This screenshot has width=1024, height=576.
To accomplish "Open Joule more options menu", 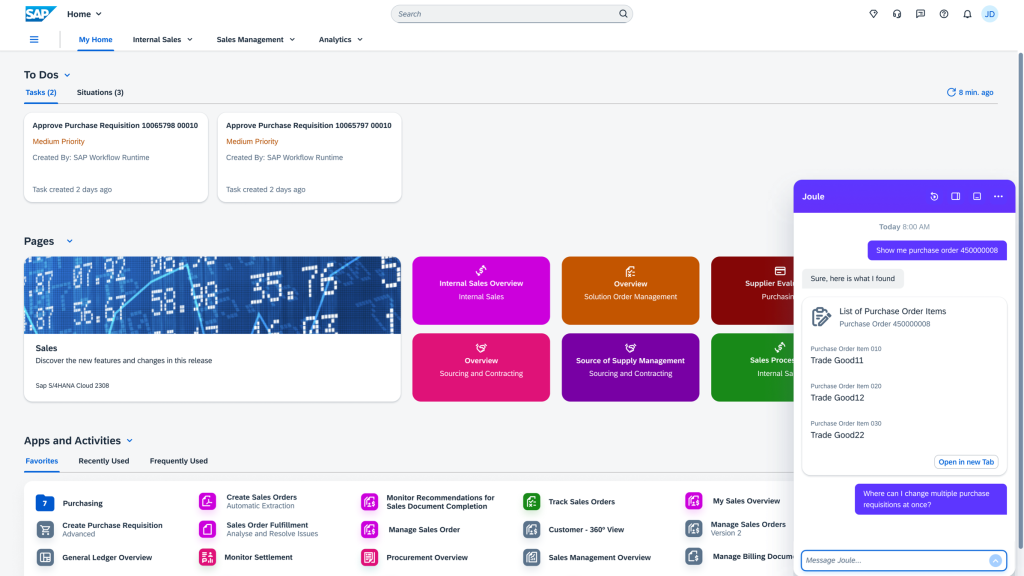I will (x=999, y=197).
